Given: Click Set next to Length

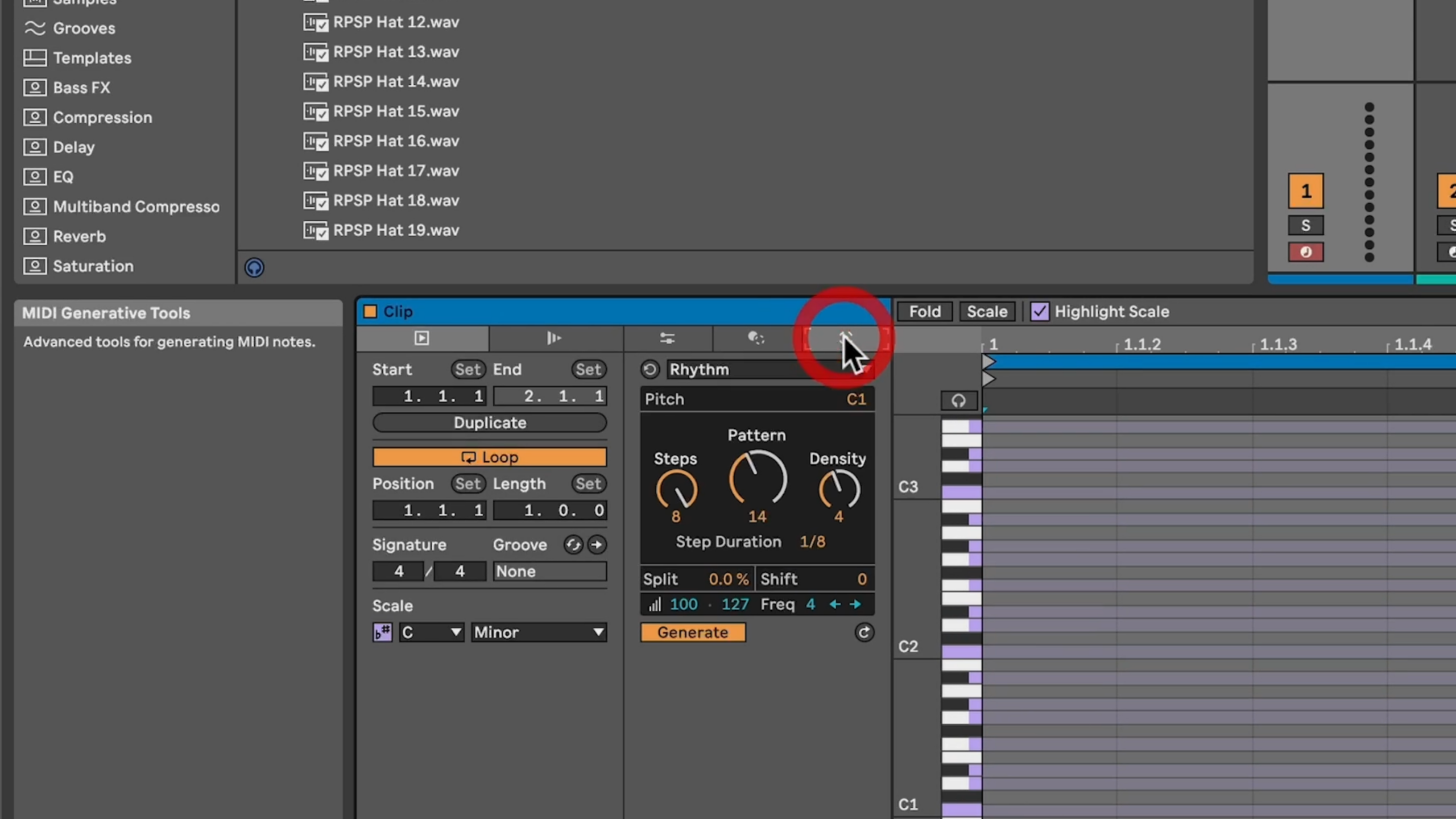Looking at the screenshot, I should click(589, 484).
